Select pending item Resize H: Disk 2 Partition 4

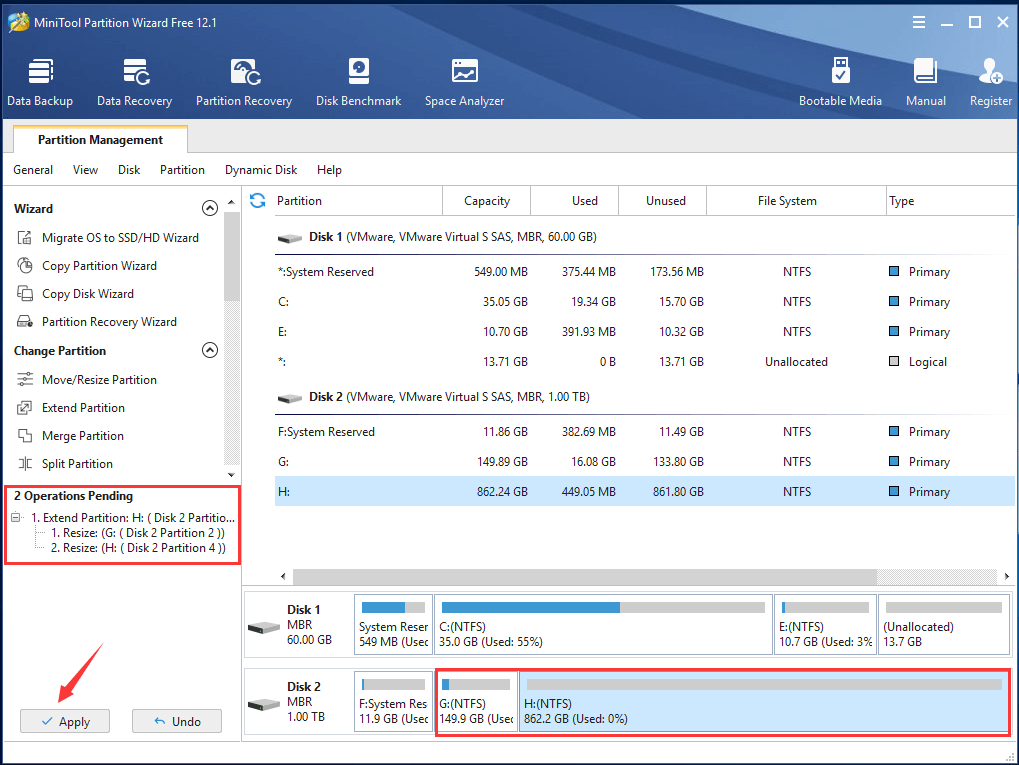click(138, 548)
